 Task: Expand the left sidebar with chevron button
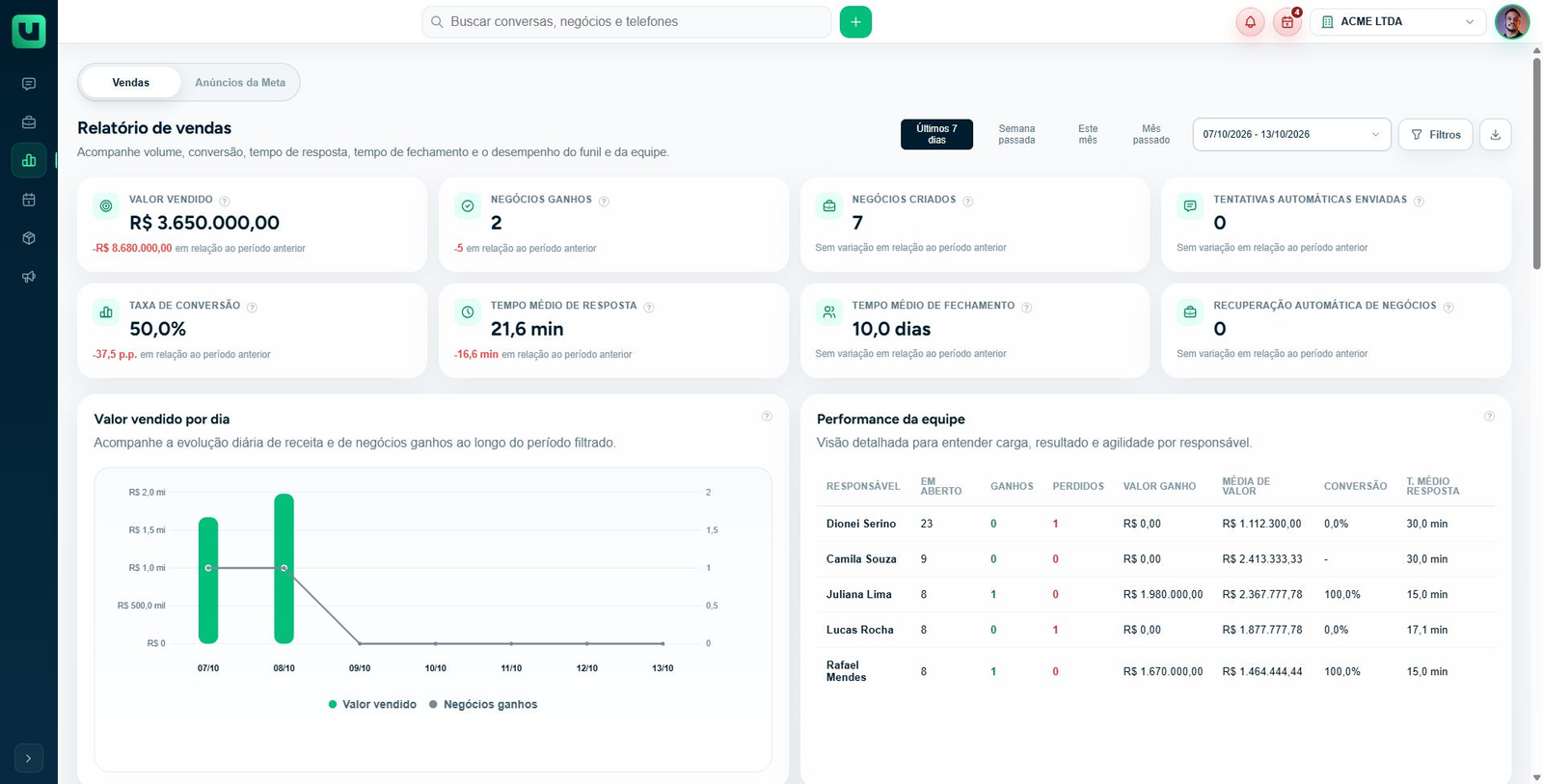tap(29, 758)
